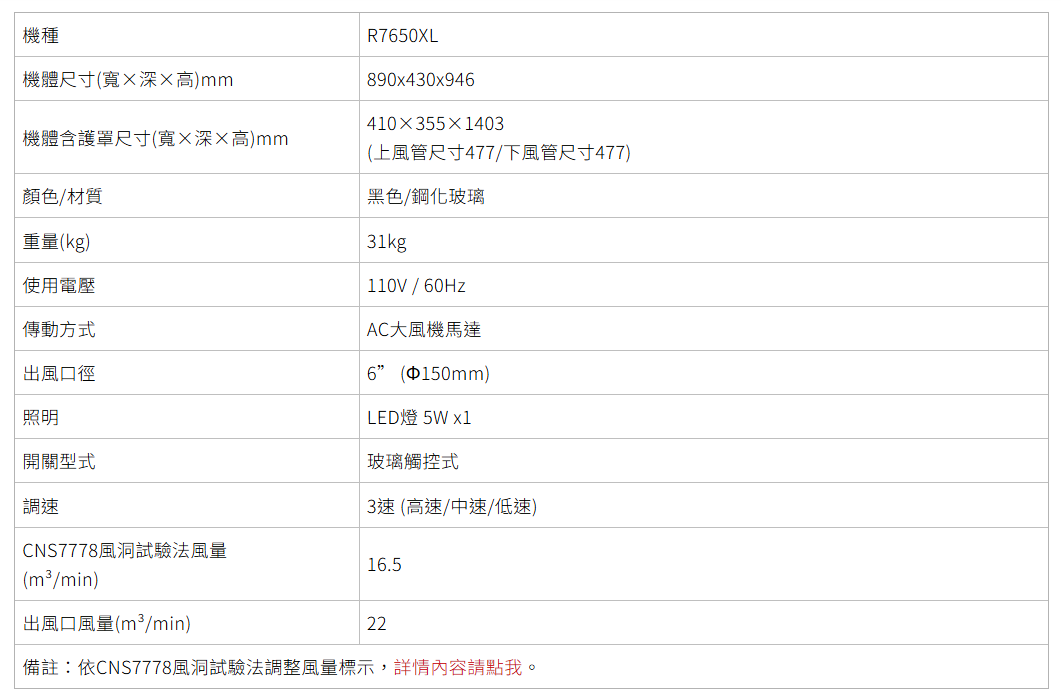Click the 31kg weight value

pyautogui.click(x=387, y=242)
